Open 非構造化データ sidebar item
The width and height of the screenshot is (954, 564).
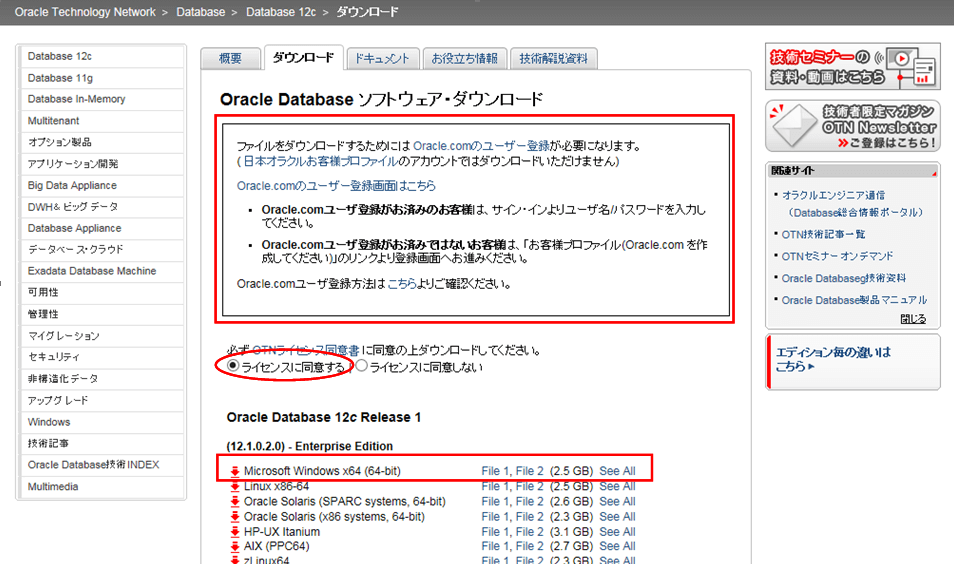click(102, 379)
